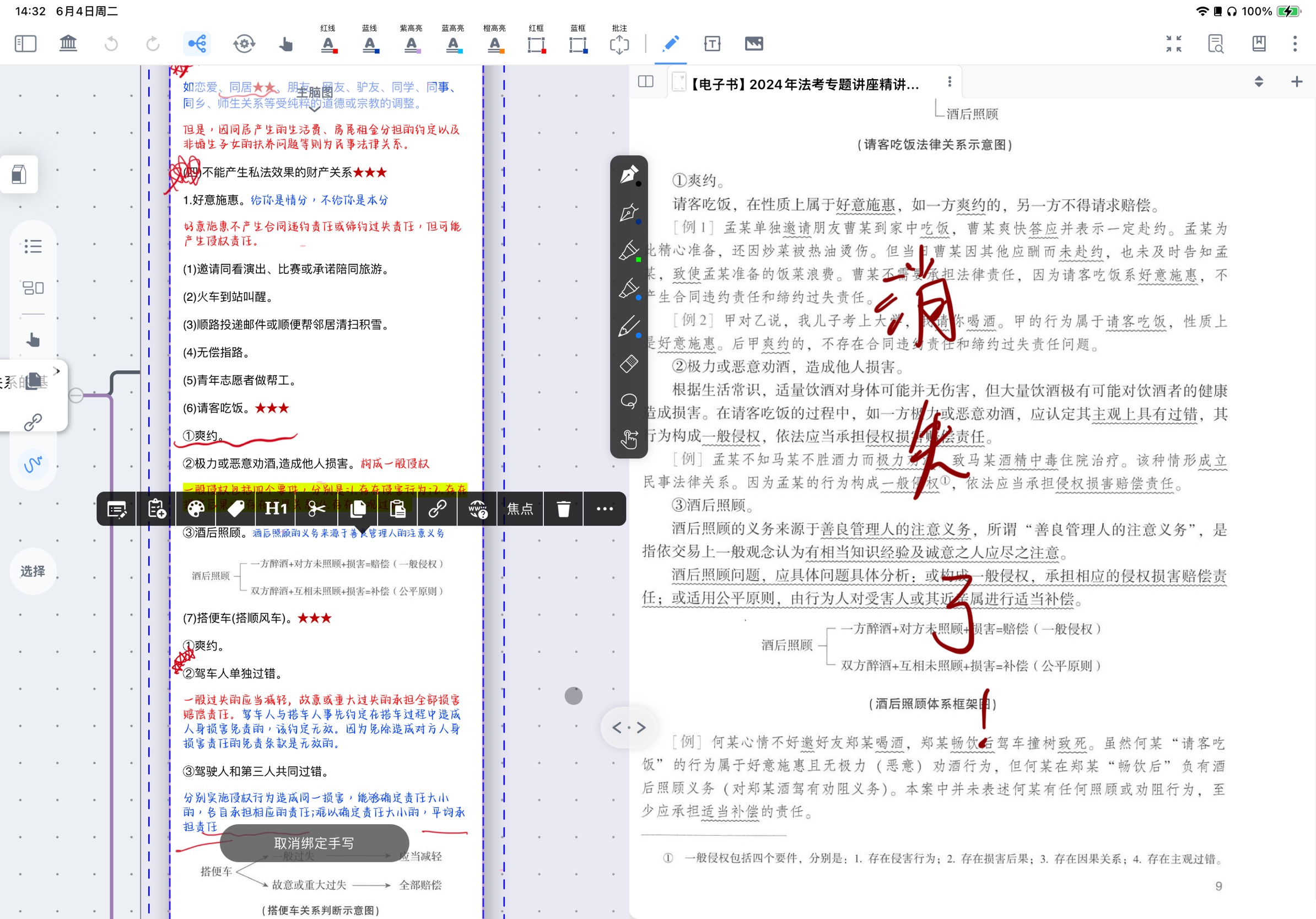Open the color palette icon in context bar
The image size is (1316, 919).
click(196, 509)
